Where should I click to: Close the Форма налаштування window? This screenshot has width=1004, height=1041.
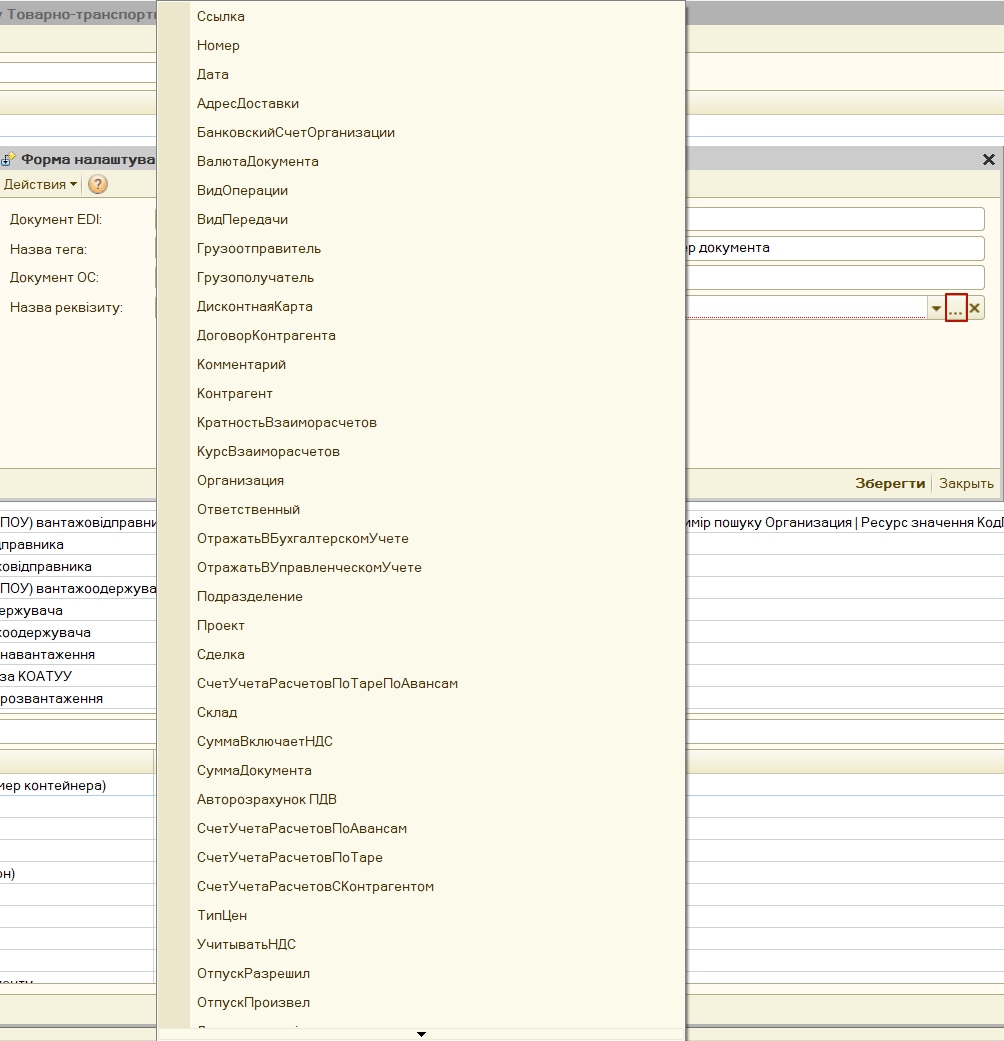coord(988,159)
